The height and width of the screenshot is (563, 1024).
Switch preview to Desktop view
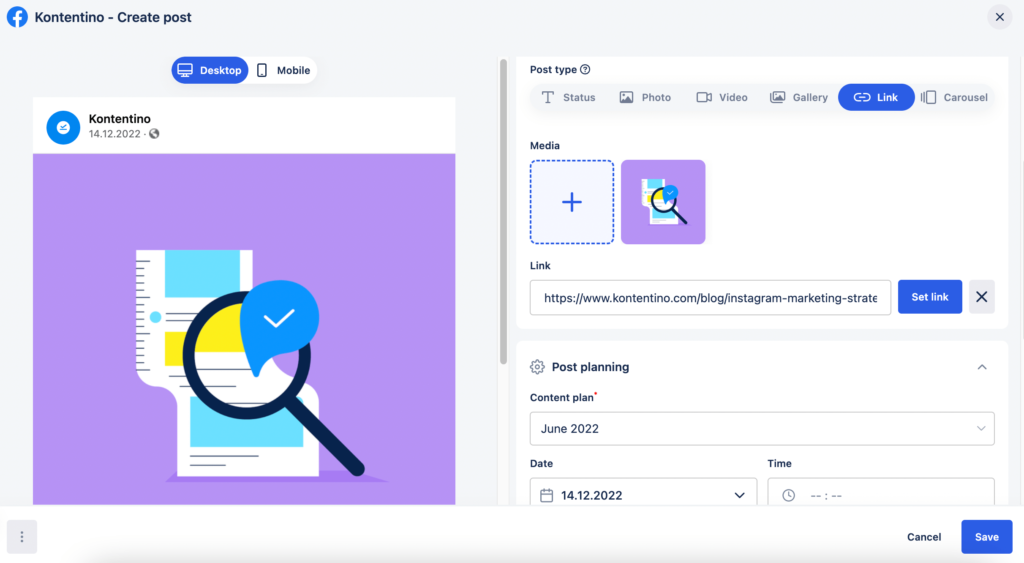pos(210,71)
